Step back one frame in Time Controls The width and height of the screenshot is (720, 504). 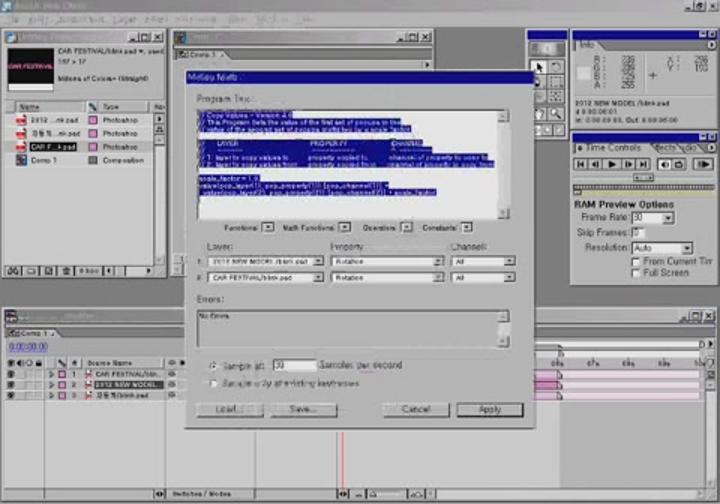pos(596,164)
